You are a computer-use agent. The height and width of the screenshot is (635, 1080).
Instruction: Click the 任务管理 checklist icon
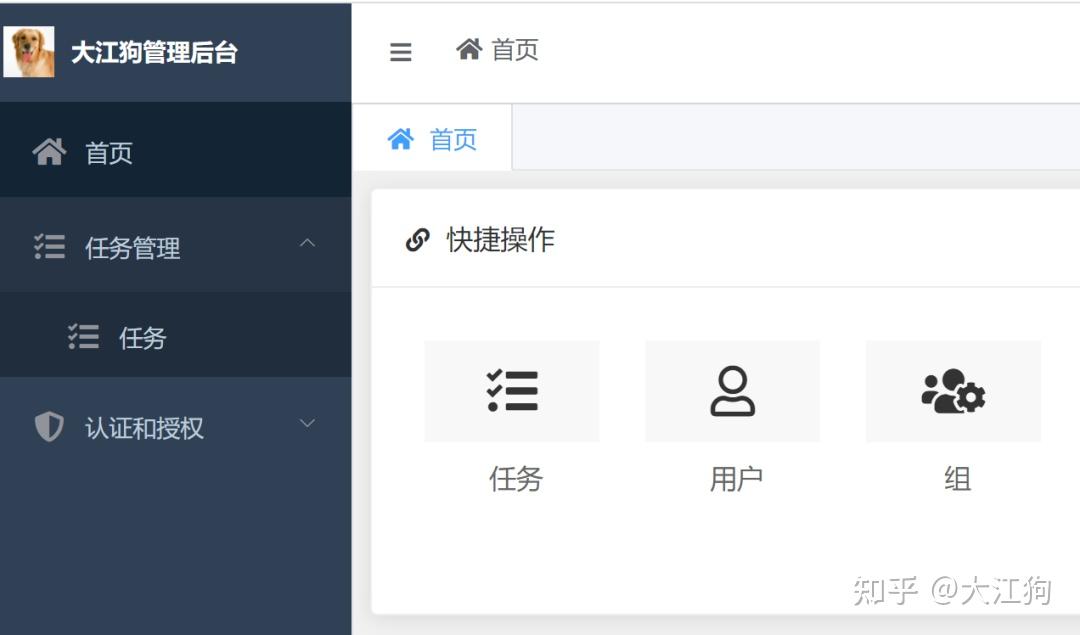click(50, 247)
